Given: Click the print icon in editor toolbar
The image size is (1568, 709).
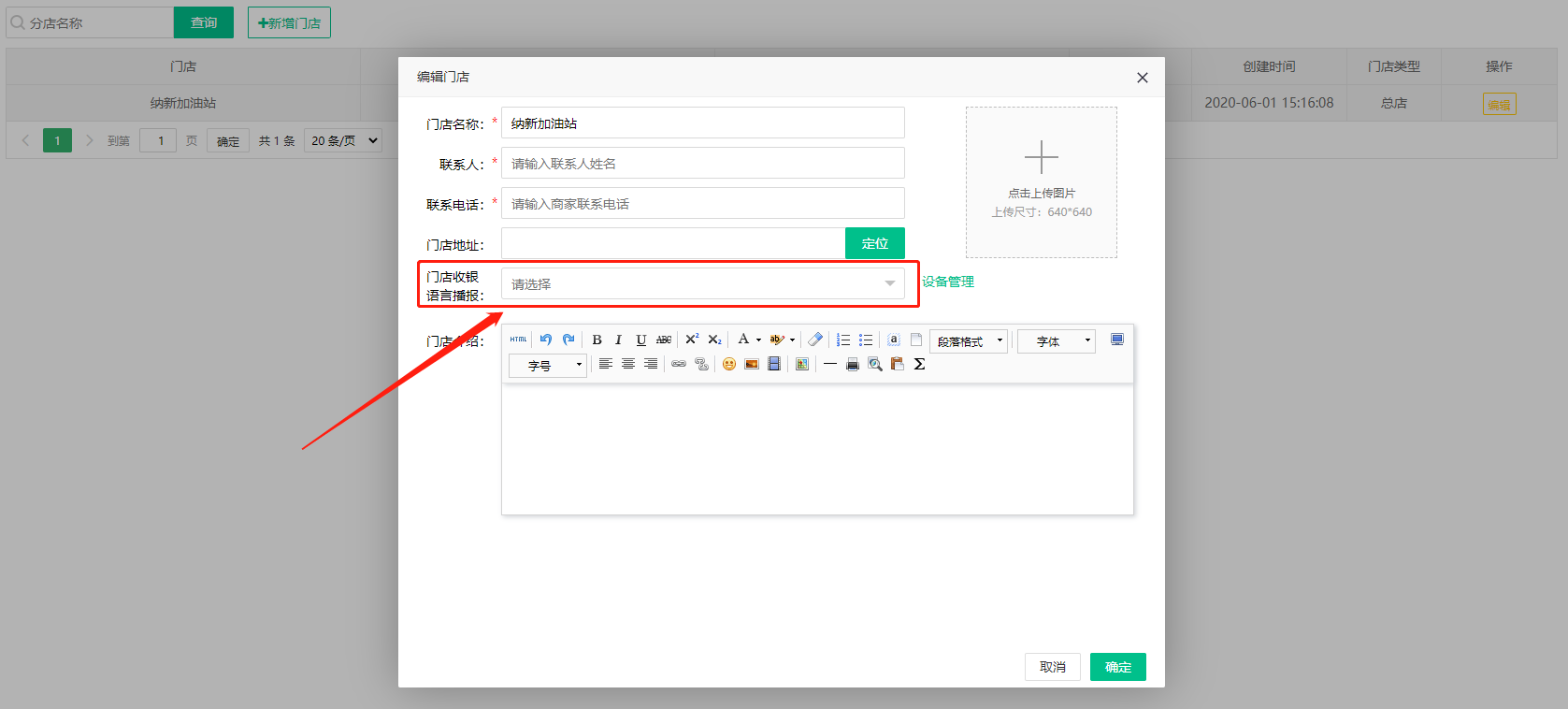Looking at the screenshot, I should (852, 364).
